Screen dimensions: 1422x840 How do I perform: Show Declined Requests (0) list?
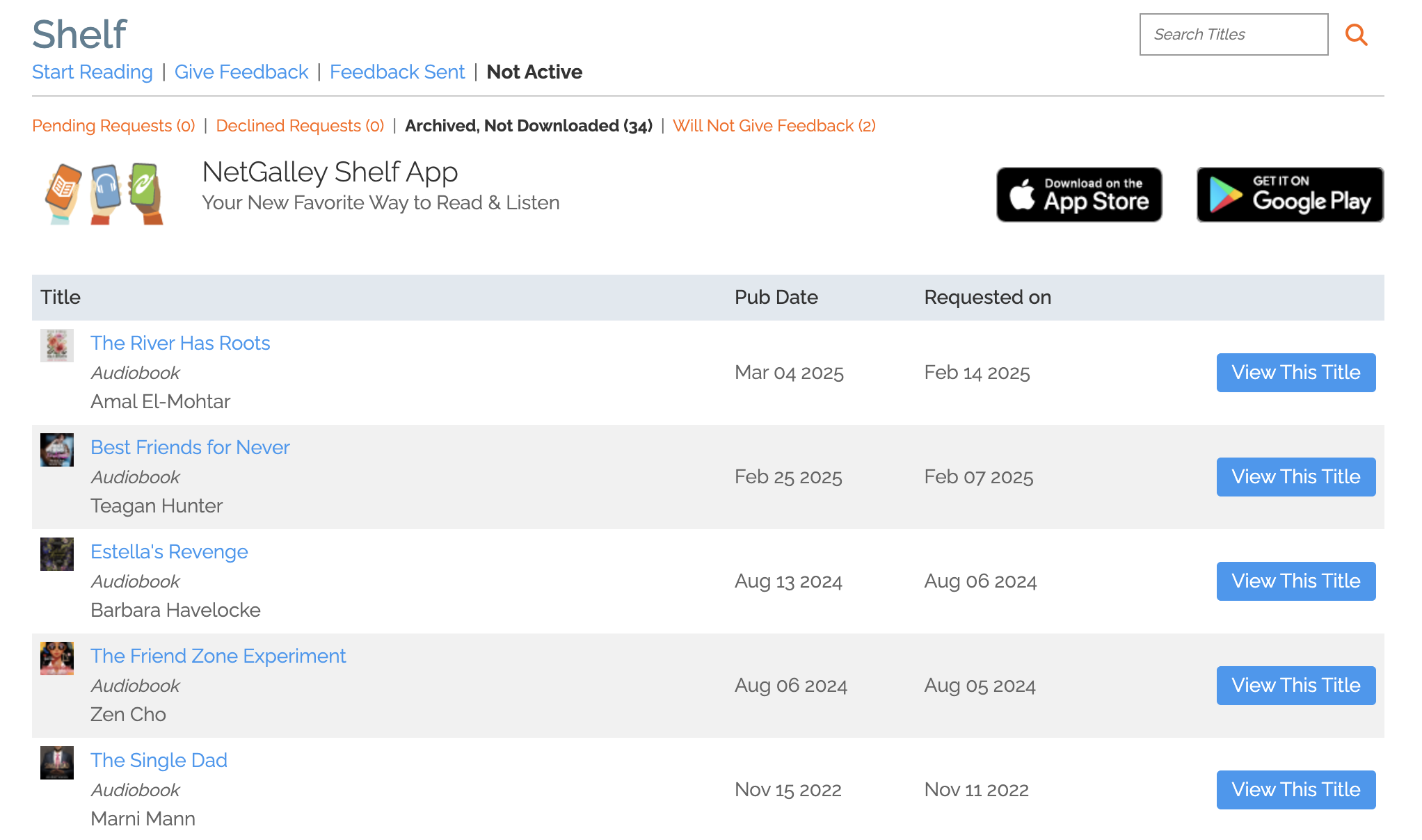(300, 126)
